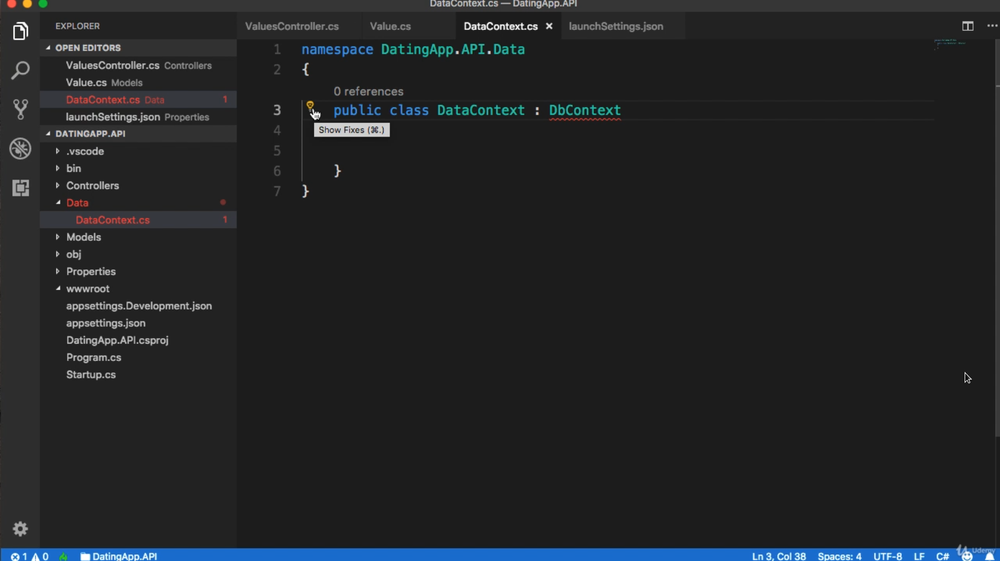Click Ln 3, Col 38 status item

pyautogui.click(x=779, y=556)
